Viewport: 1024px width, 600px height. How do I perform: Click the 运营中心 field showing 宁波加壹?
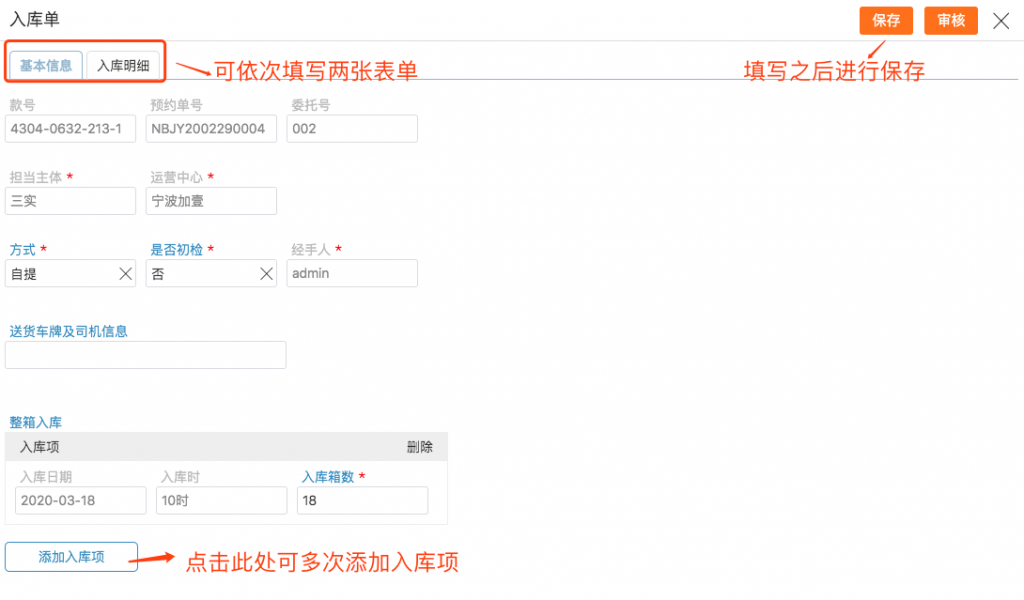pyautogui.click(x=212, y=201)
